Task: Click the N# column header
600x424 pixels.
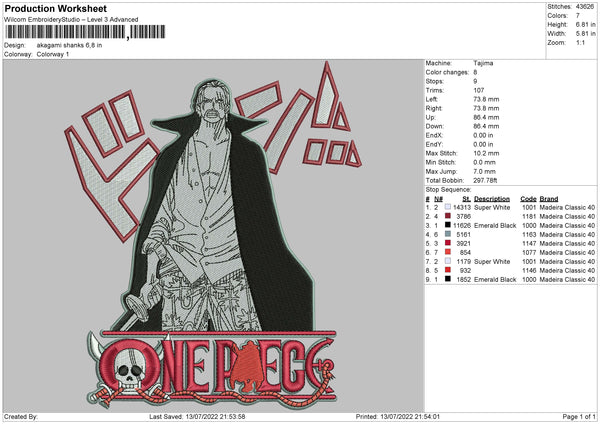Action: coord(438,198)
